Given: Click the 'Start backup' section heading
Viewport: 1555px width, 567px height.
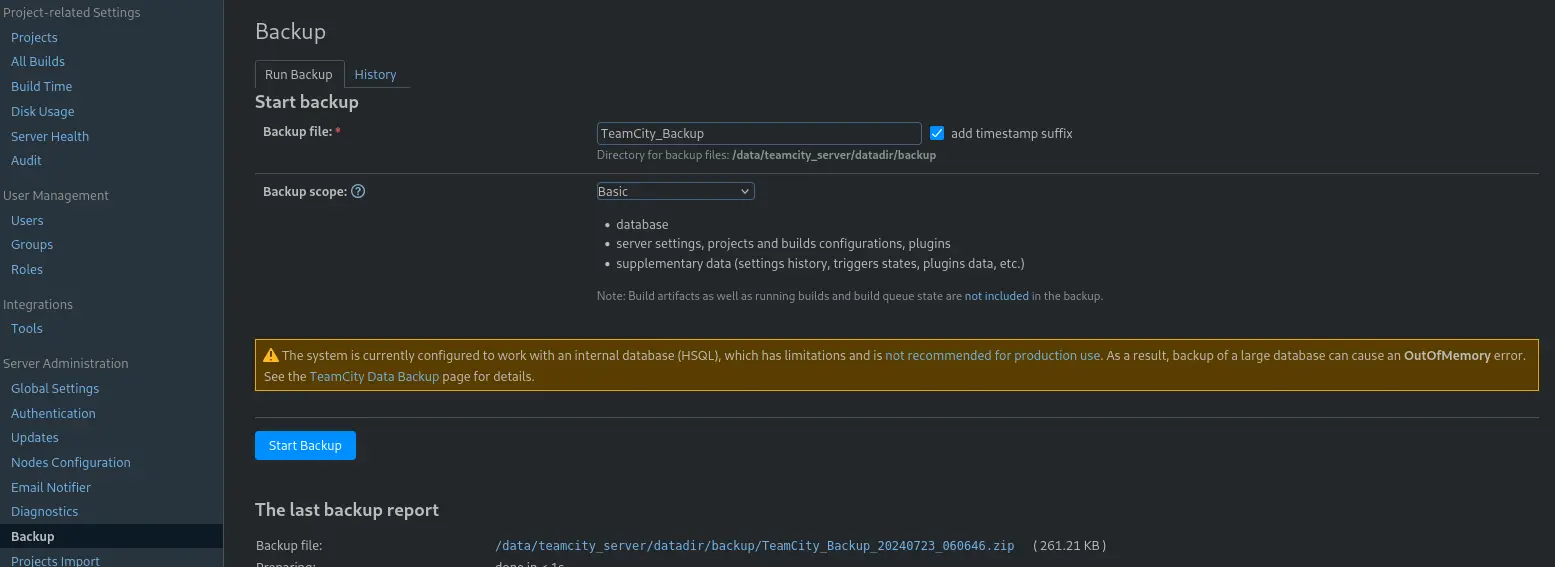Looking at the screenshot, I should 307,102.
